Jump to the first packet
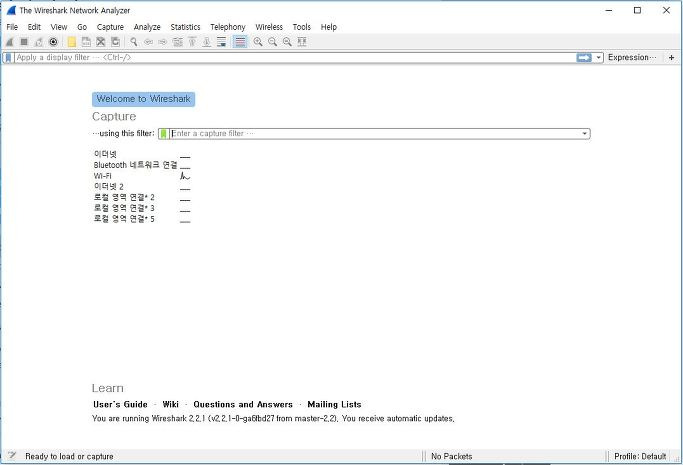Image resolution: width=683 pixels, height=465 pixels. pyautogui.click(x=192, y=42)
